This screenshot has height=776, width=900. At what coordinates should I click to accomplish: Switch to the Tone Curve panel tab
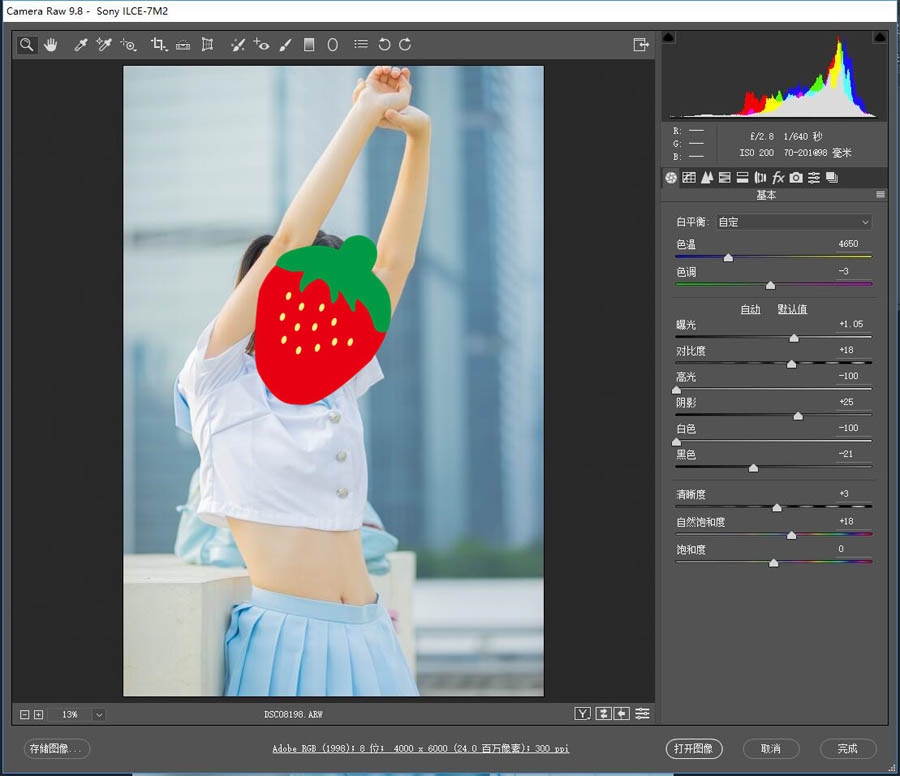click(x=688, y=178)
